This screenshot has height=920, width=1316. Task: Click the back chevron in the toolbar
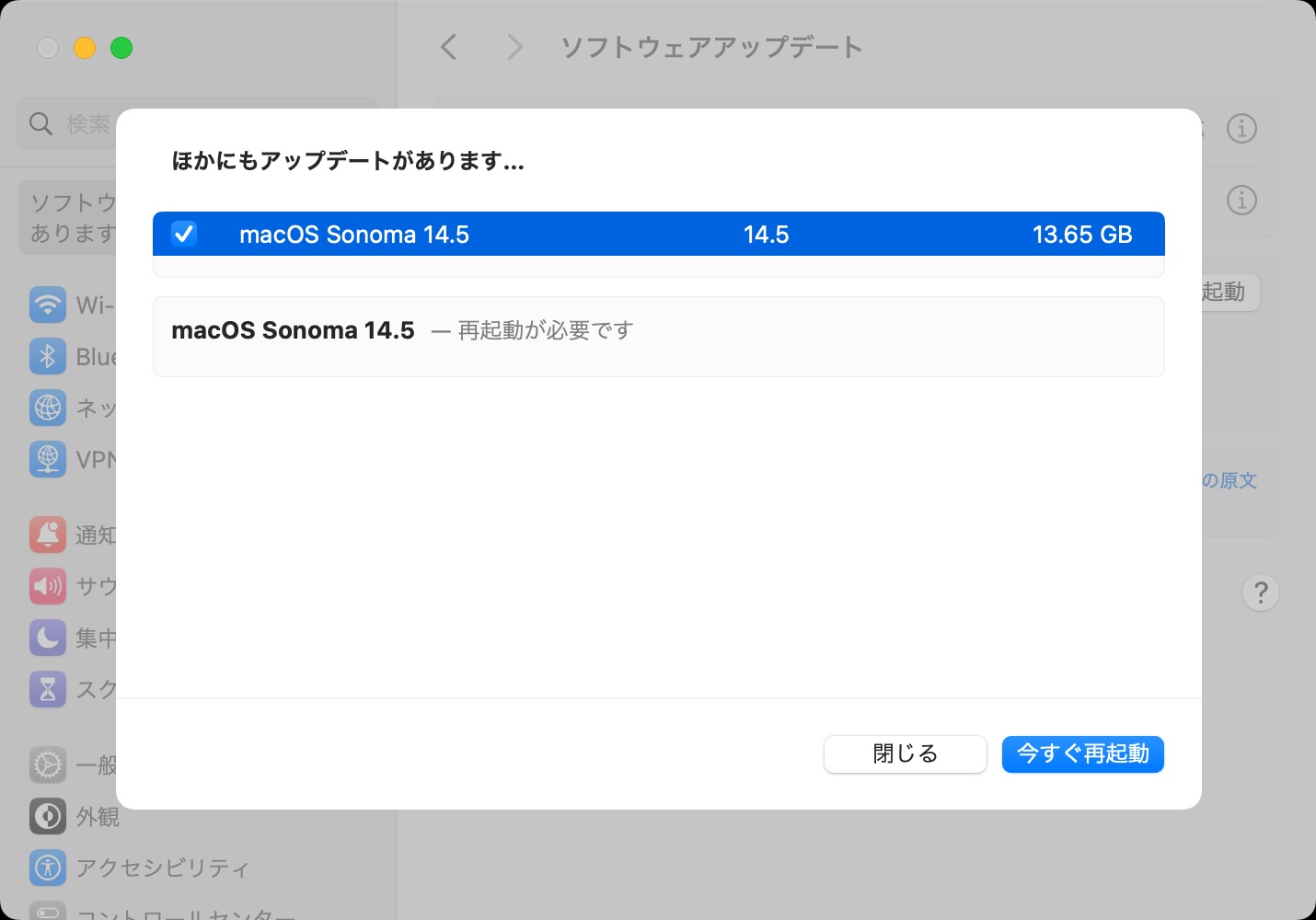pos(449,47)
